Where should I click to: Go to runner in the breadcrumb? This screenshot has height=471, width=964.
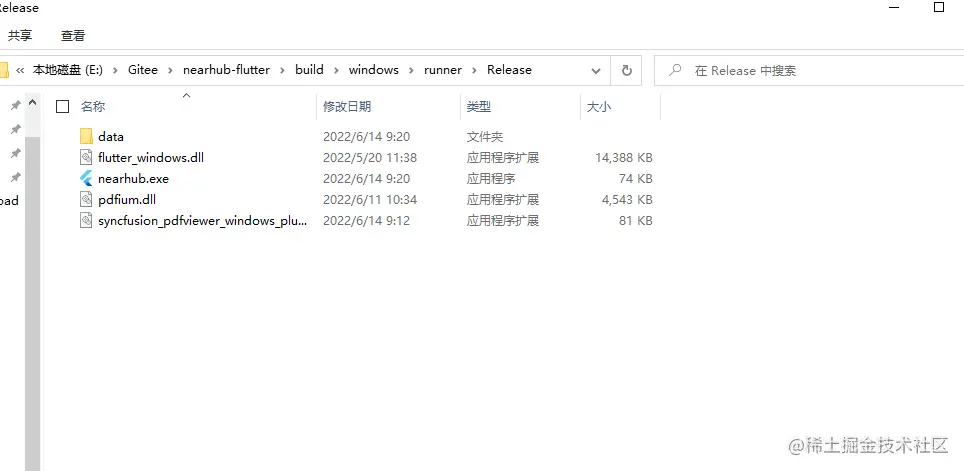click(443, 70)
